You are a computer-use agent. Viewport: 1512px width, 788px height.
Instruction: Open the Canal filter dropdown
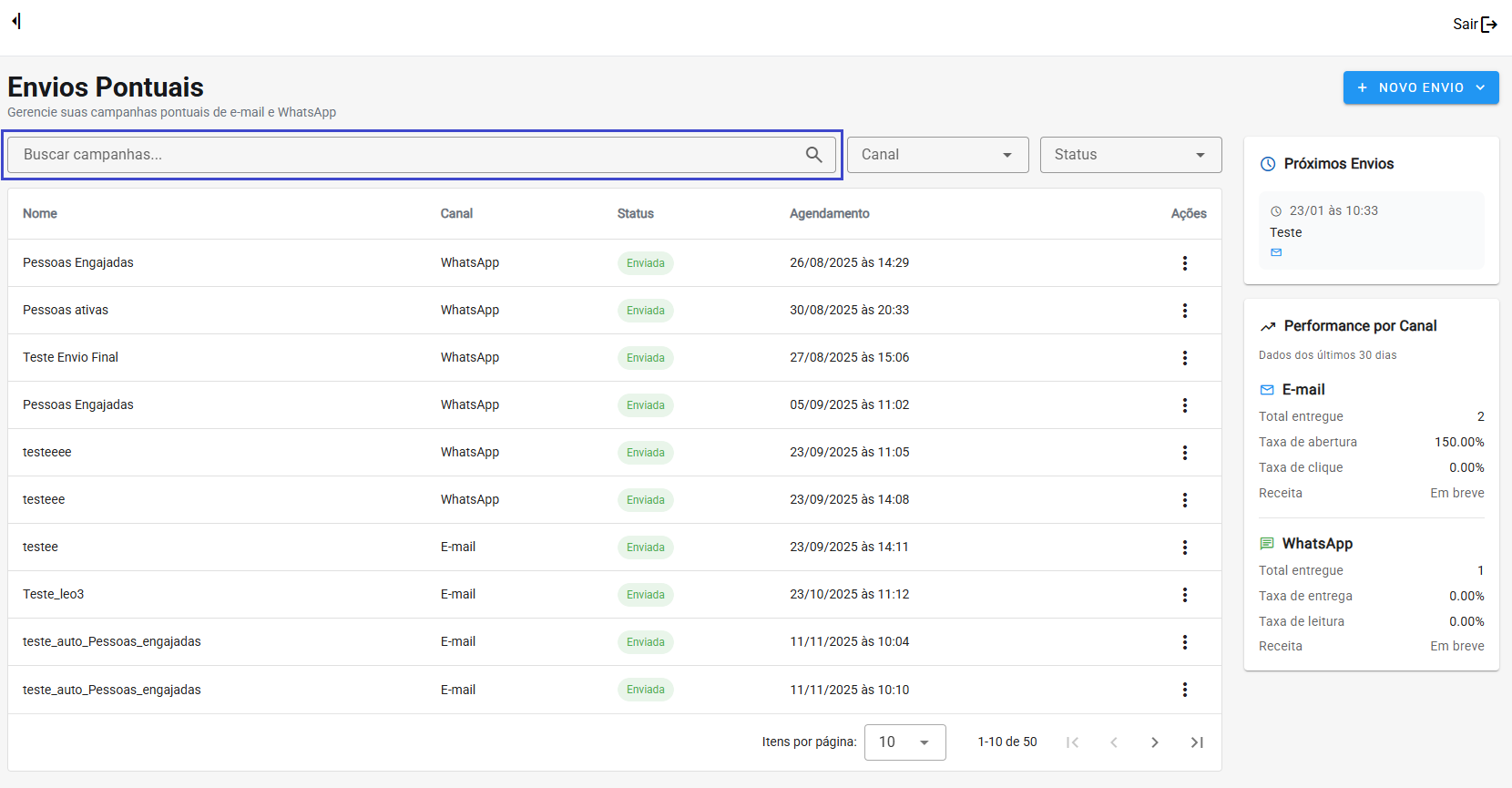[x=937, y=155]
